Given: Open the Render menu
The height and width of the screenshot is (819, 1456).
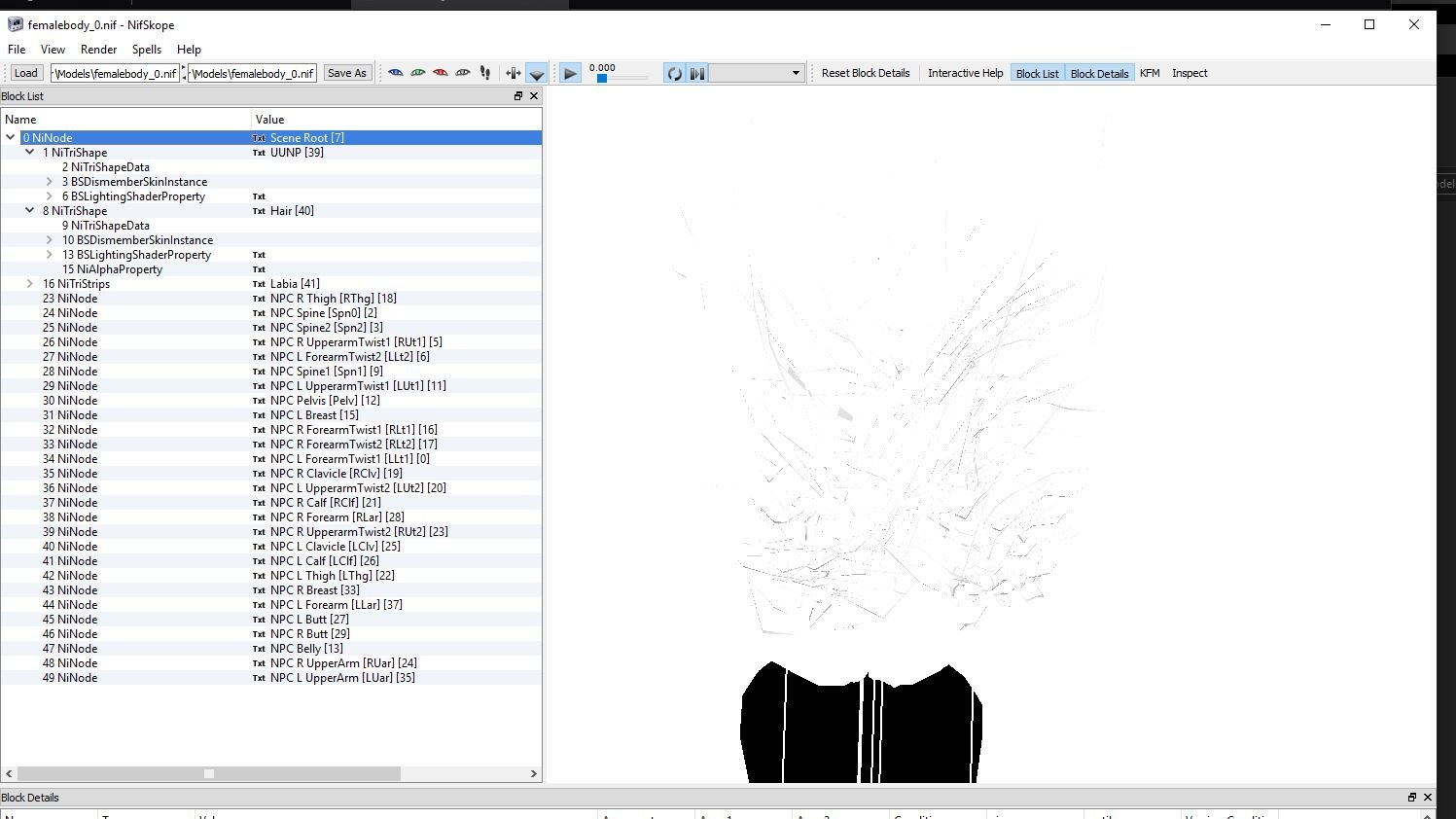Looking at the screenshot, I should coord(98,50).
